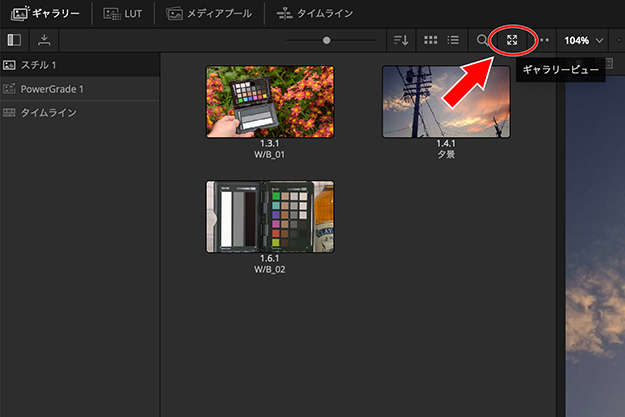Select the PowerGrade 1 album
This screenshot has width=625, height=417.
click(x=80, y=89)
